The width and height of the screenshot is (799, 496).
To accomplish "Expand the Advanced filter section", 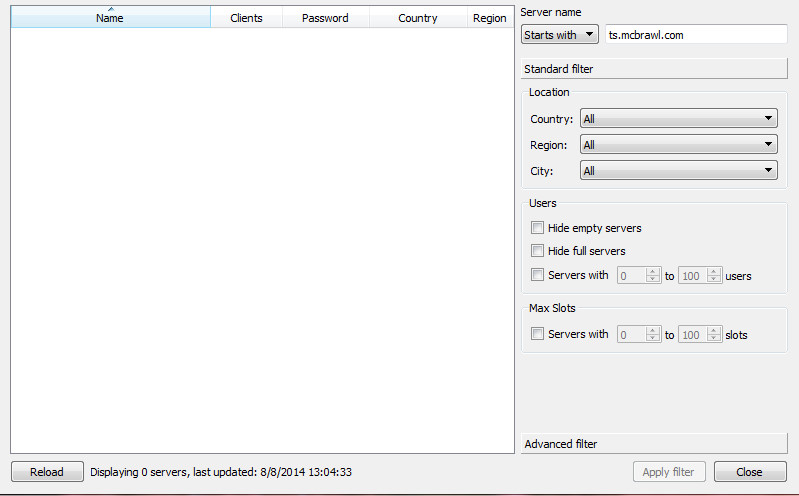I will (654, 443).
